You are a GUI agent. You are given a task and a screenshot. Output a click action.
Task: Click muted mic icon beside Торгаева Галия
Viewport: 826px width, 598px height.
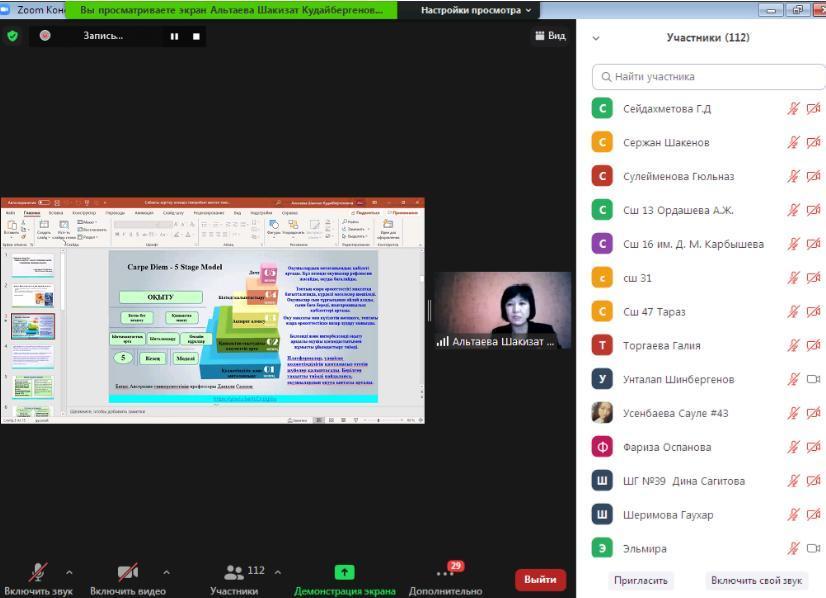[793, 346]
